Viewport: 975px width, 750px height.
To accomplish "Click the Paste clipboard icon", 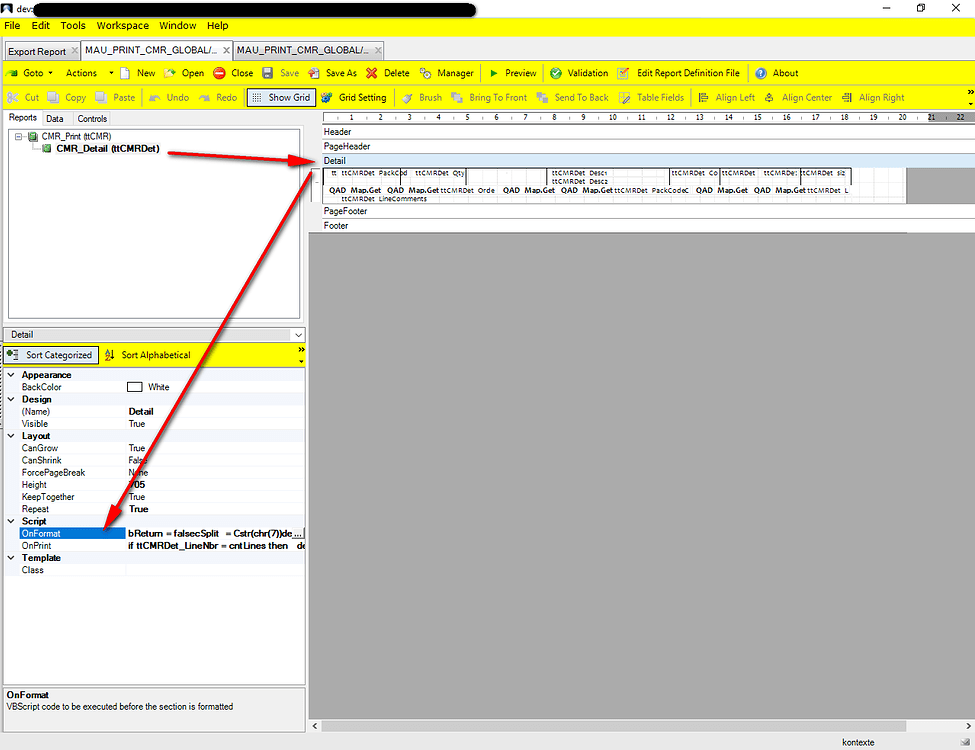I will click(x=101, y=98).
